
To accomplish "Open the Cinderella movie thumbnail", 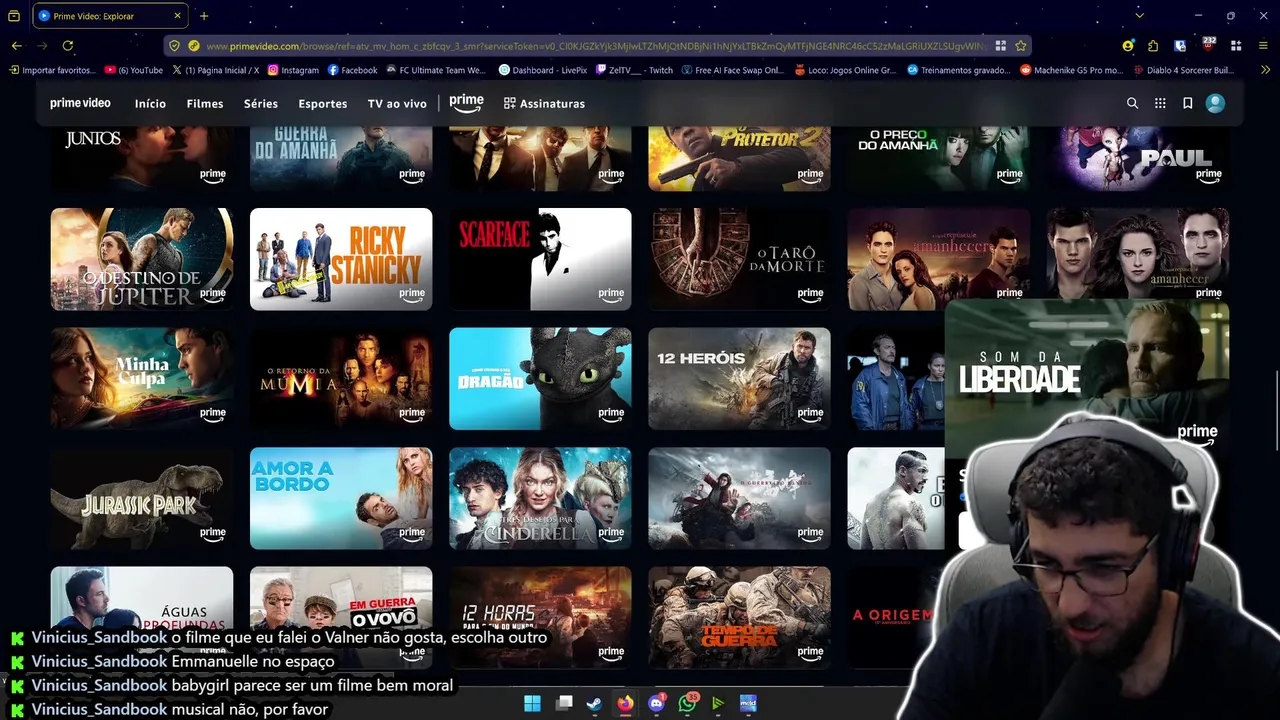I will (540, 498).
